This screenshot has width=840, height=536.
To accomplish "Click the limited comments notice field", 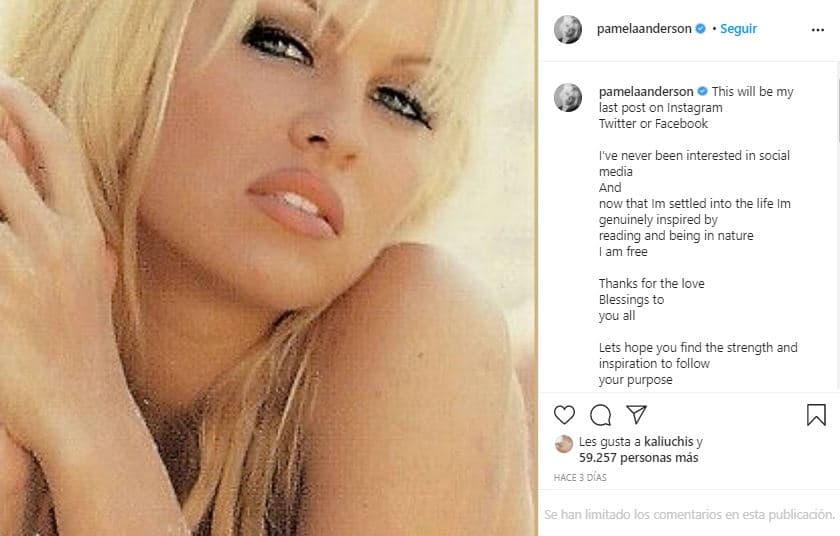I will [x=689, y=515].
